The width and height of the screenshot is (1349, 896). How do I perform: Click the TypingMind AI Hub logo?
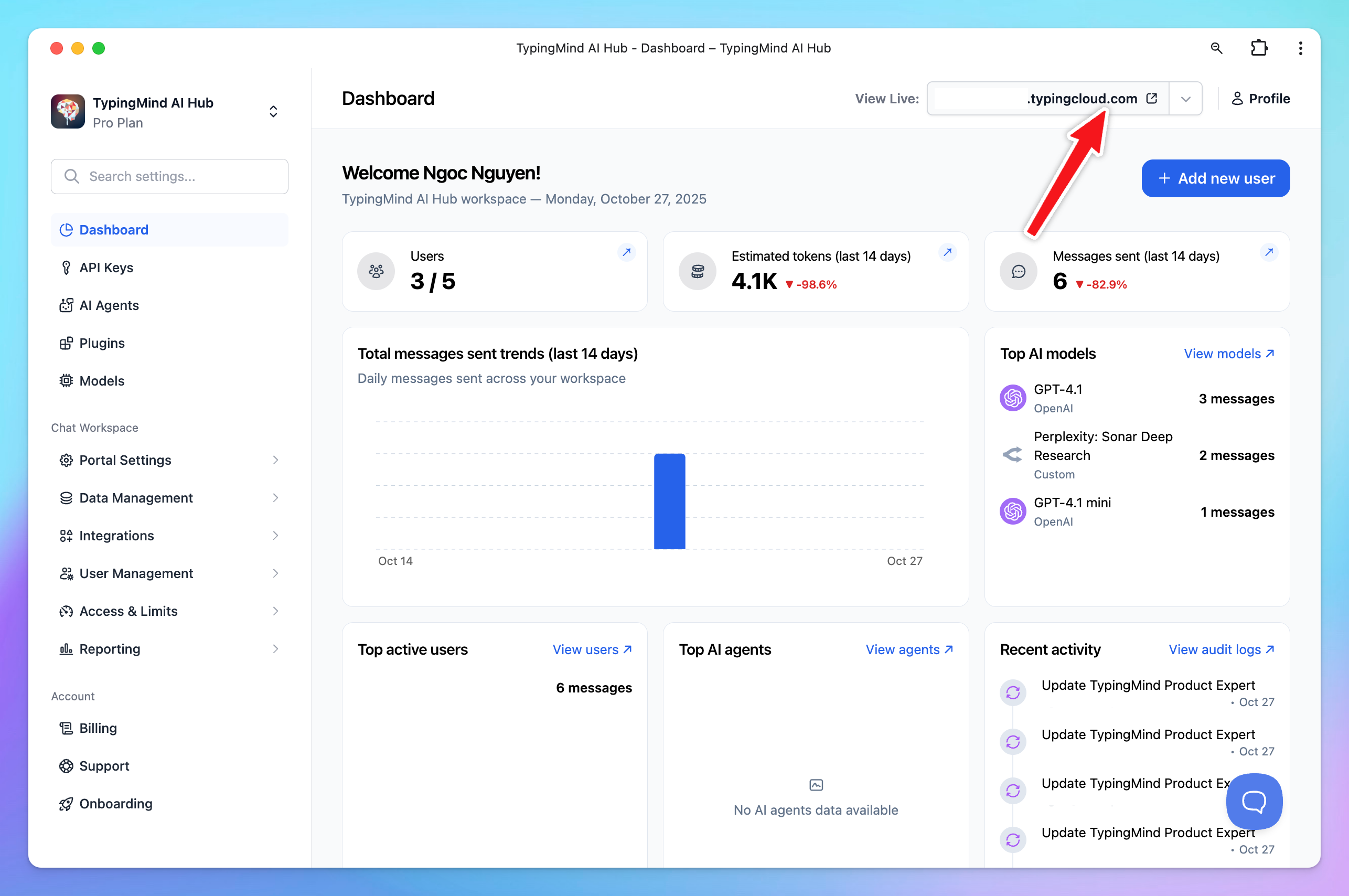click(68, 112)
